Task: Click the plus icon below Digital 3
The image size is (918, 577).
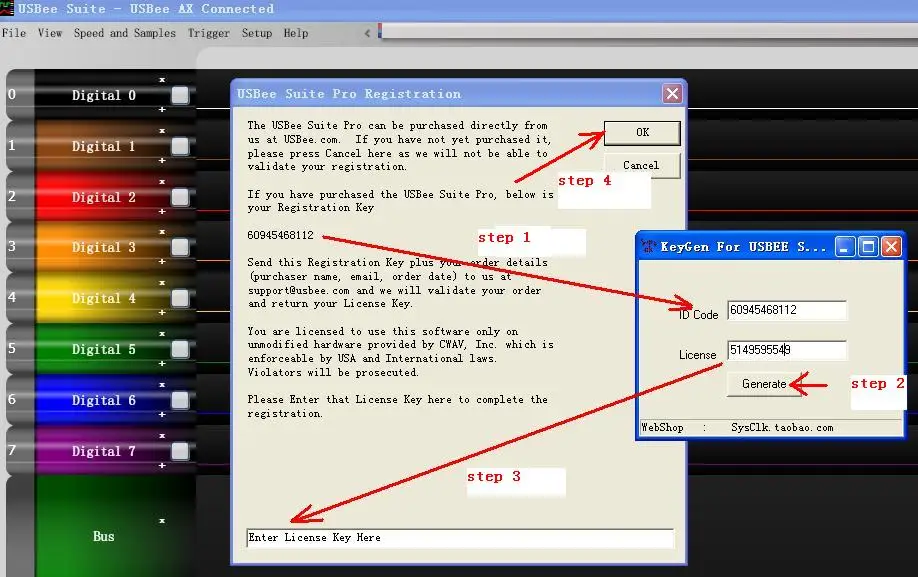Action: 162,262
